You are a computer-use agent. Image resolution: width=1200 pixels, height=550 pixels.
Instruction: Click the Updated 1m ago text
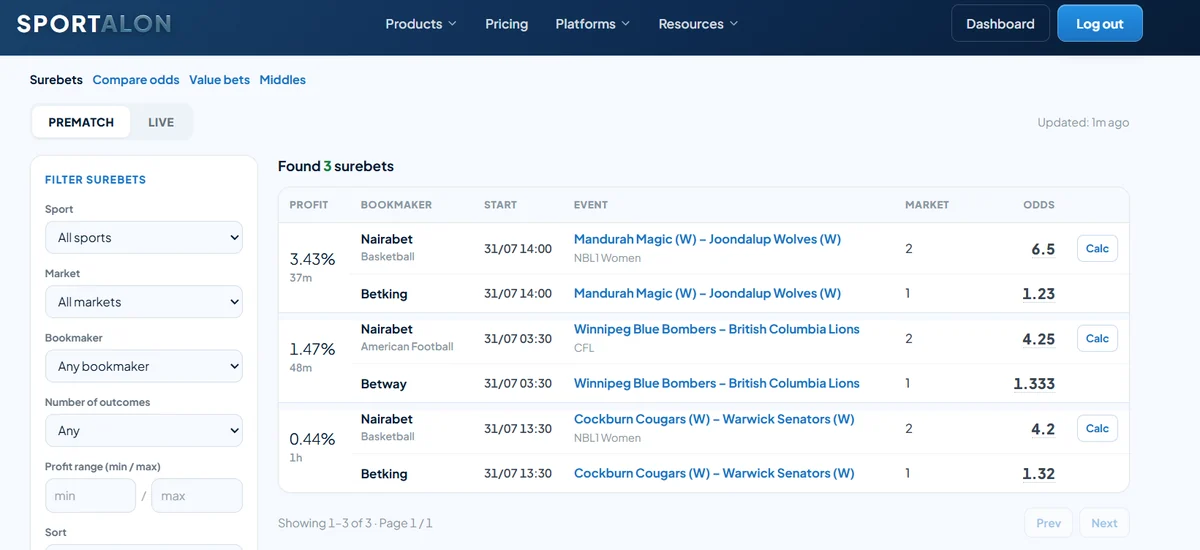pyautogui.click(x=1083, y=122)
